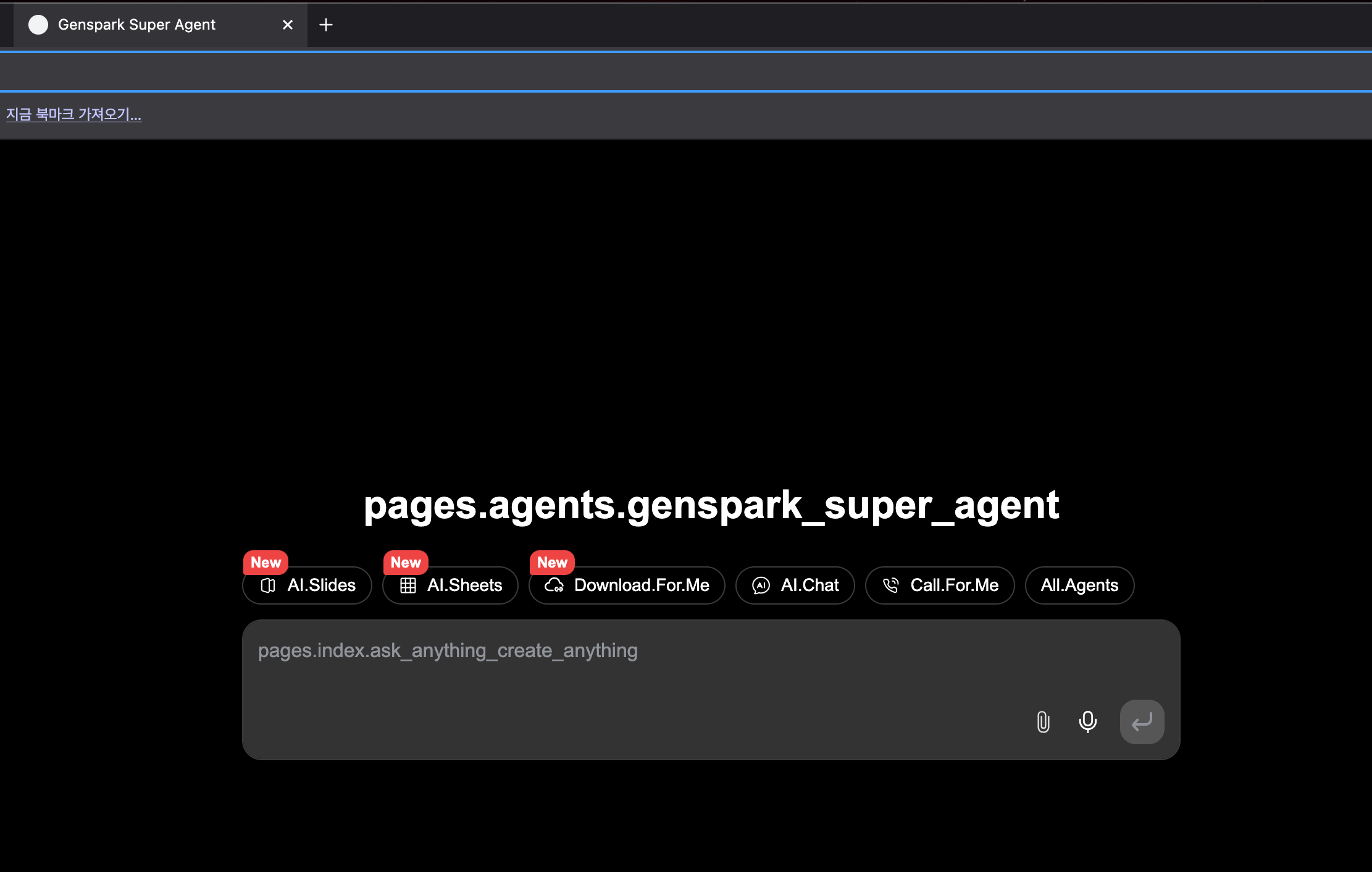Screen dimensions: 1372x872
Task: Click the AI.Sheets grid icon
Action: click(408, 585)
